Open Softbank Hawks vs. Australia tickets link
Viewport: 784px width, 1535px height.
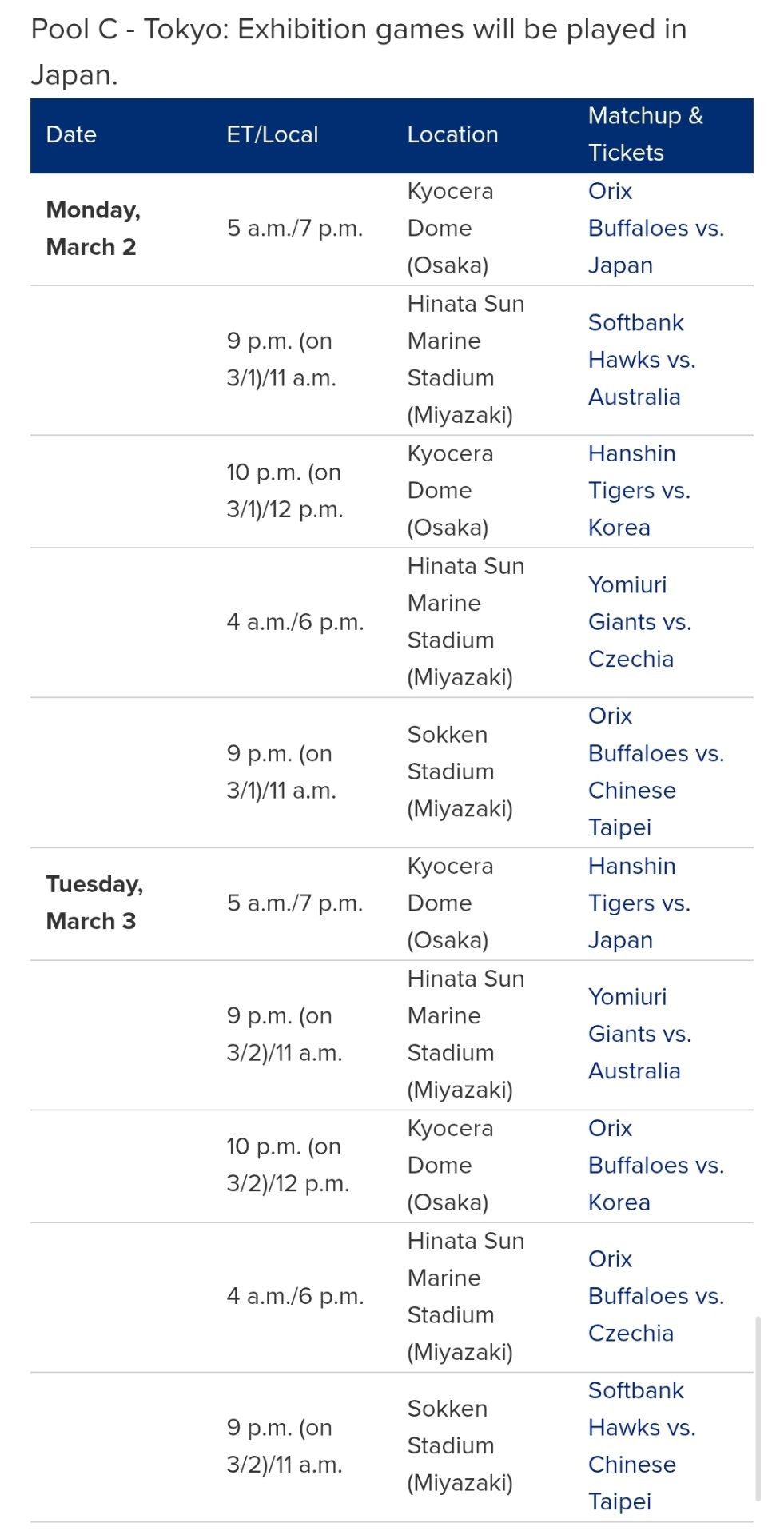[x=642, y=360]
